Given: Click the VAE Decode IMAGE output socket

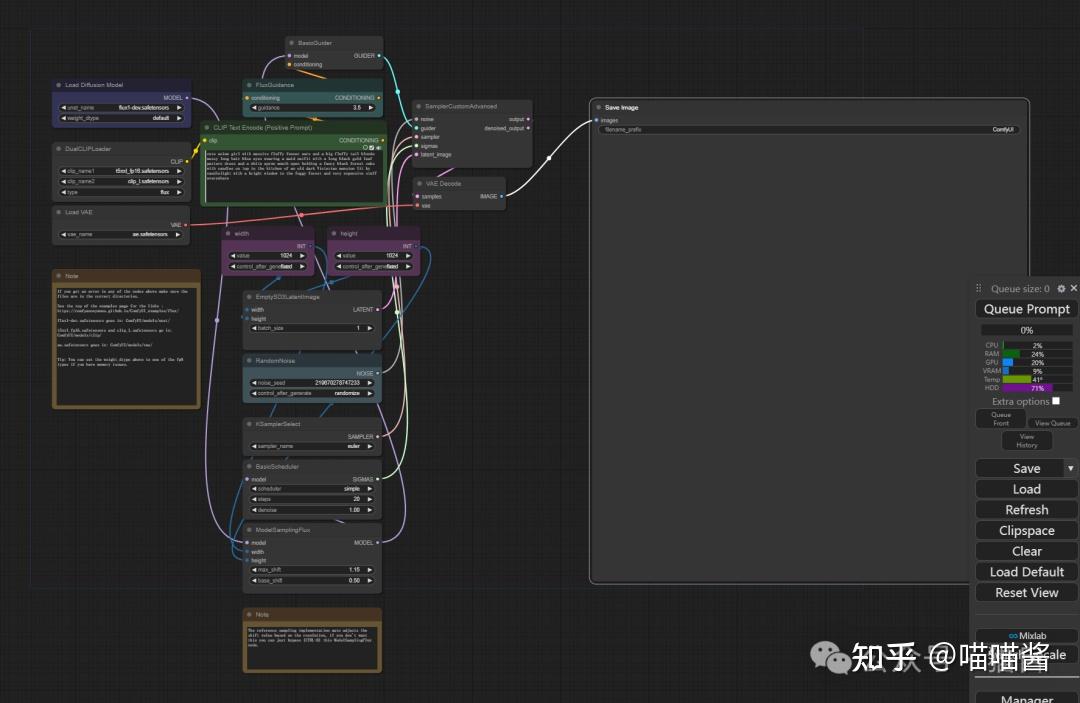Looking at the screenshot, I should click(503, 196).
